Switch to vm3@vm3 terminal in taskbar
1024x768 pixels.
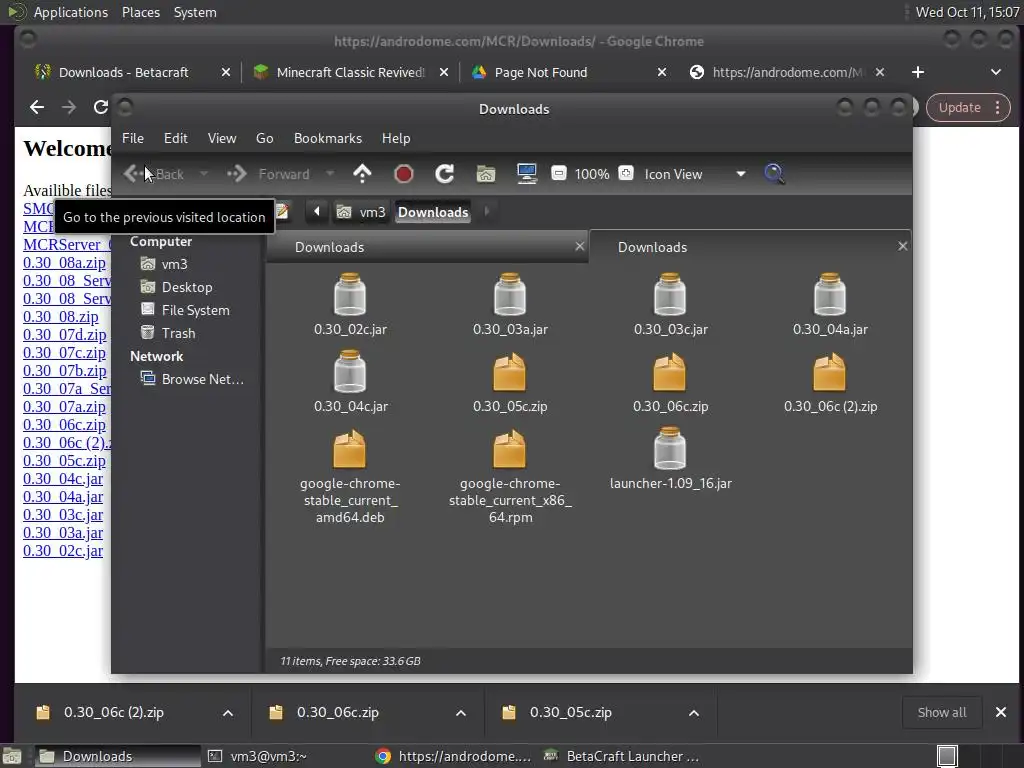click(x=258, y=756)
